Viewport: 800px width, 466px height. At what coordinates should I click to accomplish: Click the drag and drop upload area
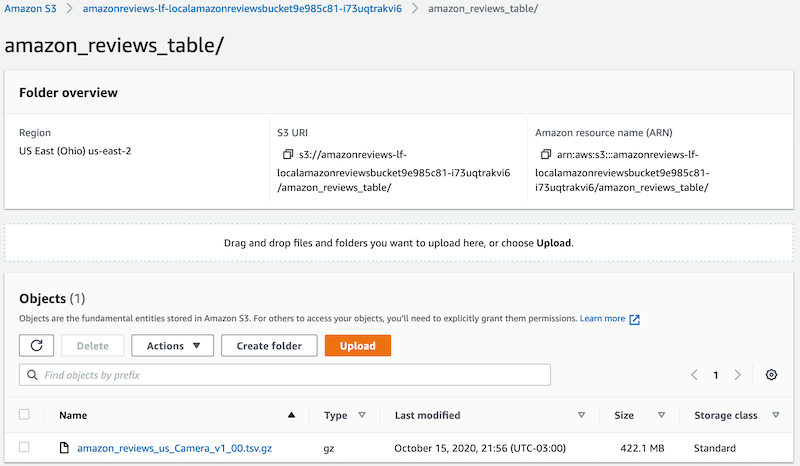click(398, 243)
